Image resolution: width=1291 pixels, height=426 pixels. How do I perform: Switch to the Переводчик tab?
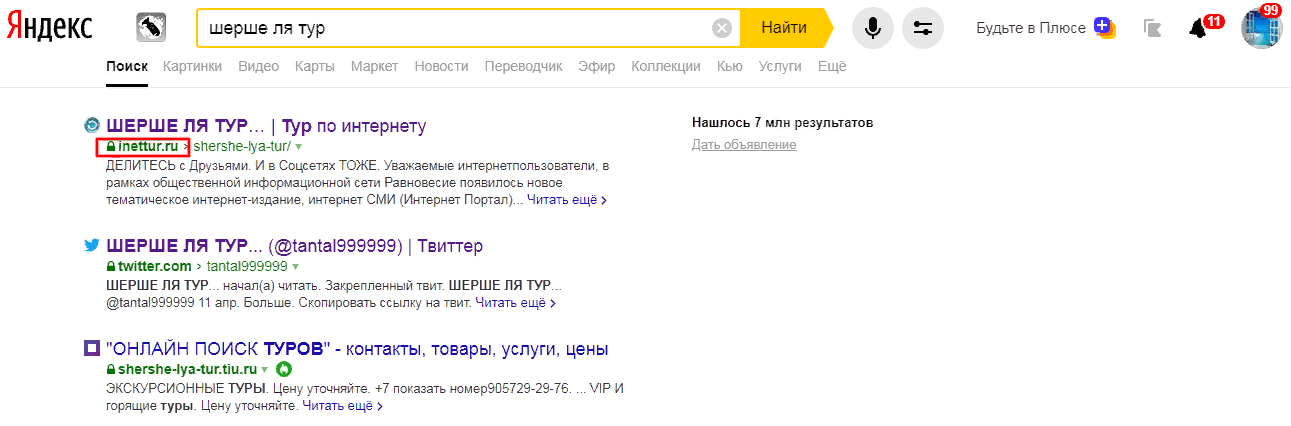tap(523, 66)
